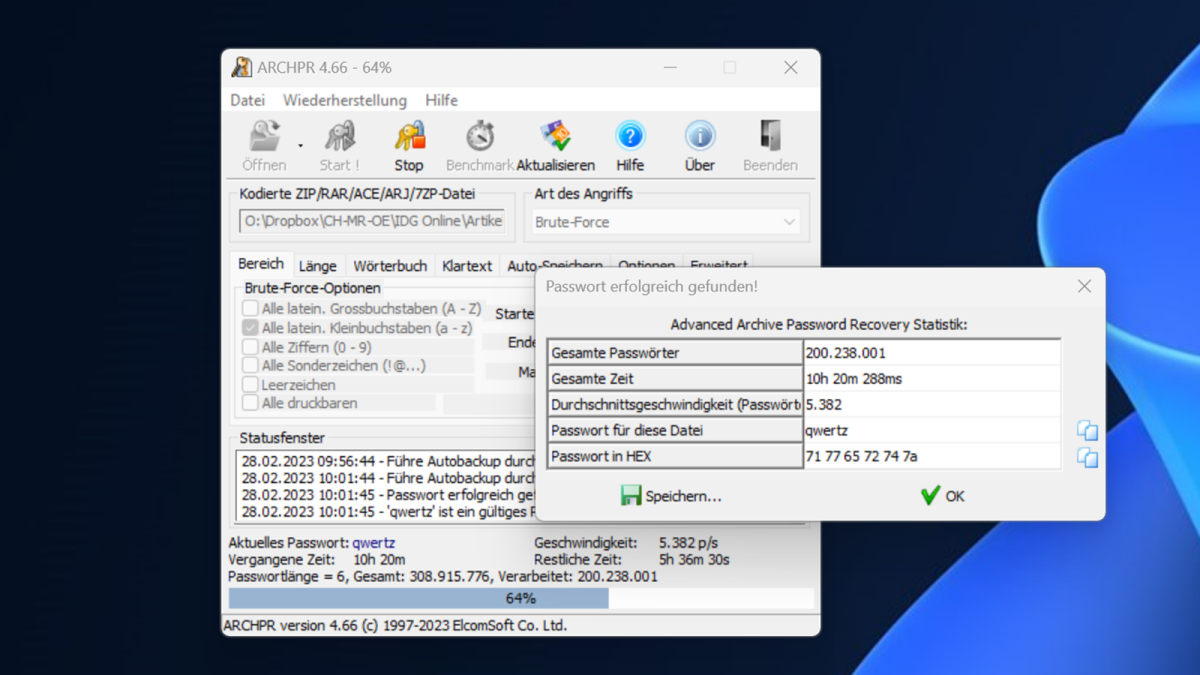Viewport: 1200px width, 675px height.
Task: Open the Art des Angriffs Brute-Force dropdown
Action: pos(665,222)
